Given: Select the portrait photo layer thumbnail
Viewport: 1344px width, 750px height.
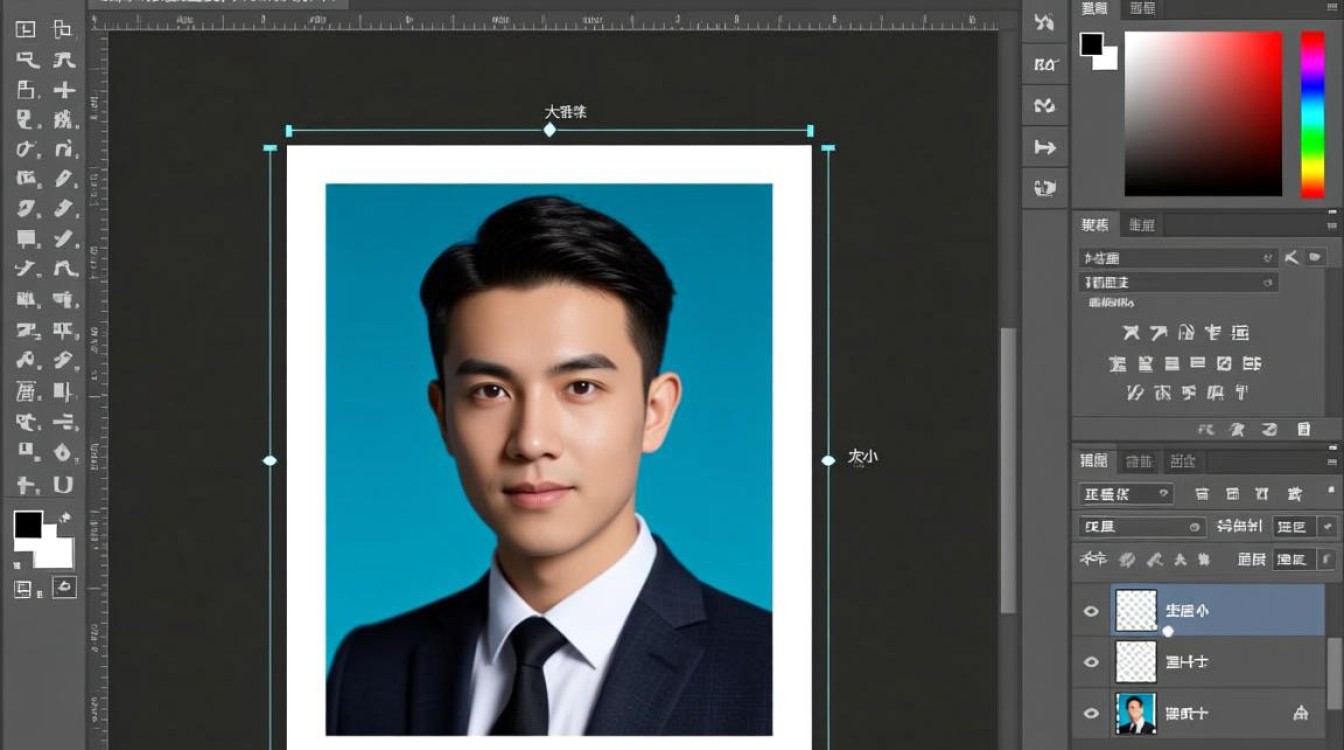Looking at the screenshot, I should point(1136,713).
